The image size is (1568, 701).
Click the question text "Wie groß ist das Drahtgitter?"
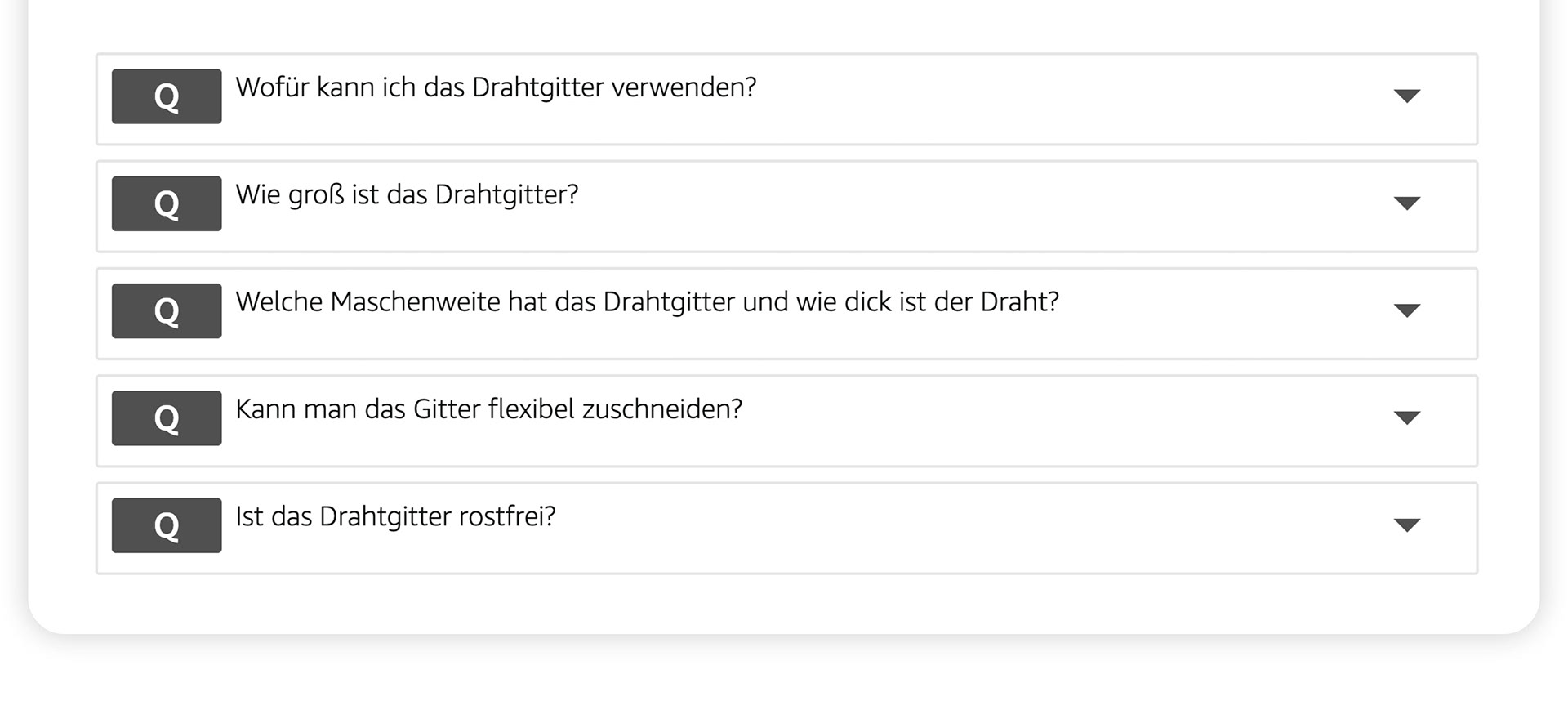407,195
